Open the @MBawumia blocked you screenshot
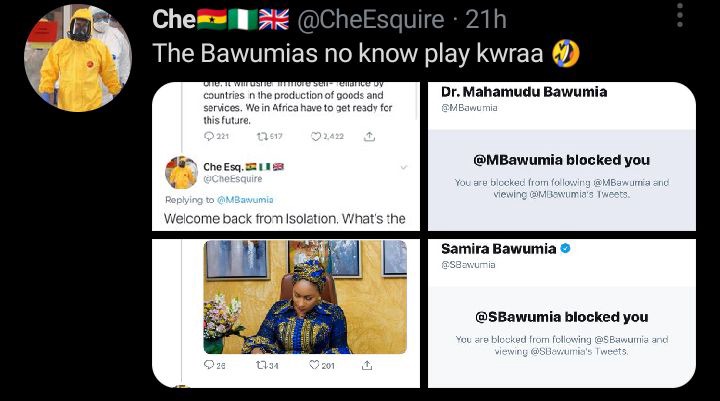720x401 pixels. pos(562,156)
